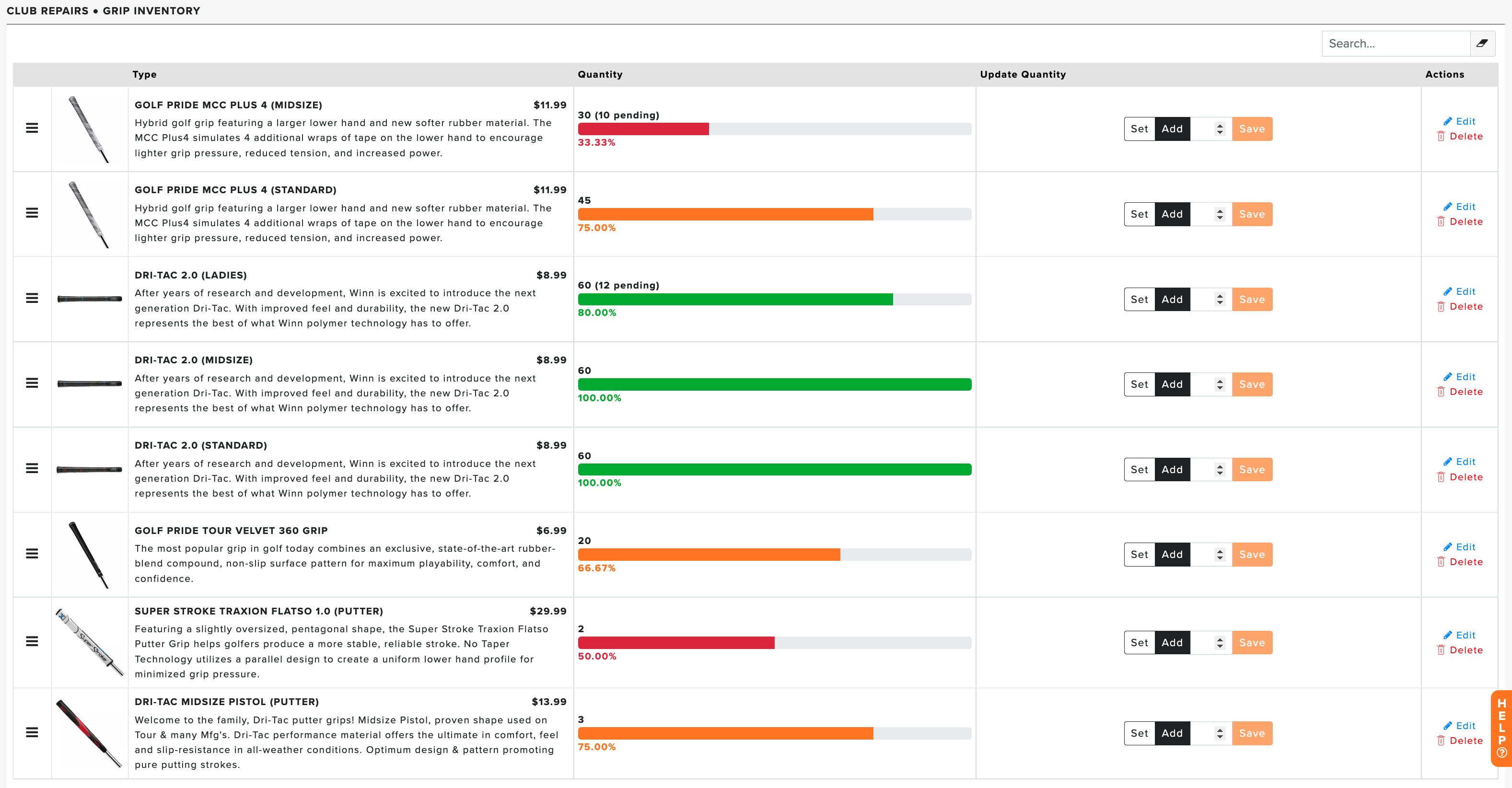
Task: Click the 50.00% stock bar for Super Stroke
Action: tap(774, 642)
